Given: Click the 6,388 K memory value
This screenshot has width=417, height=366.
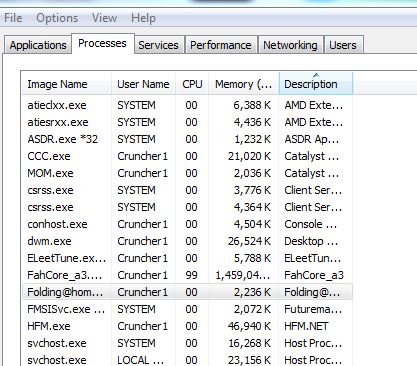Looking at the screenshot, I should click(x=252, y=105).
